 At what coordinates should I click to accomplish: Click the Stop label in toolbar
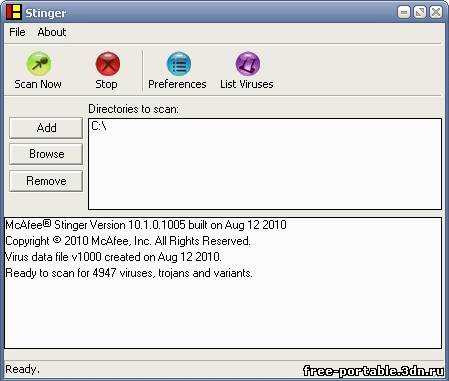pos(106,84)
